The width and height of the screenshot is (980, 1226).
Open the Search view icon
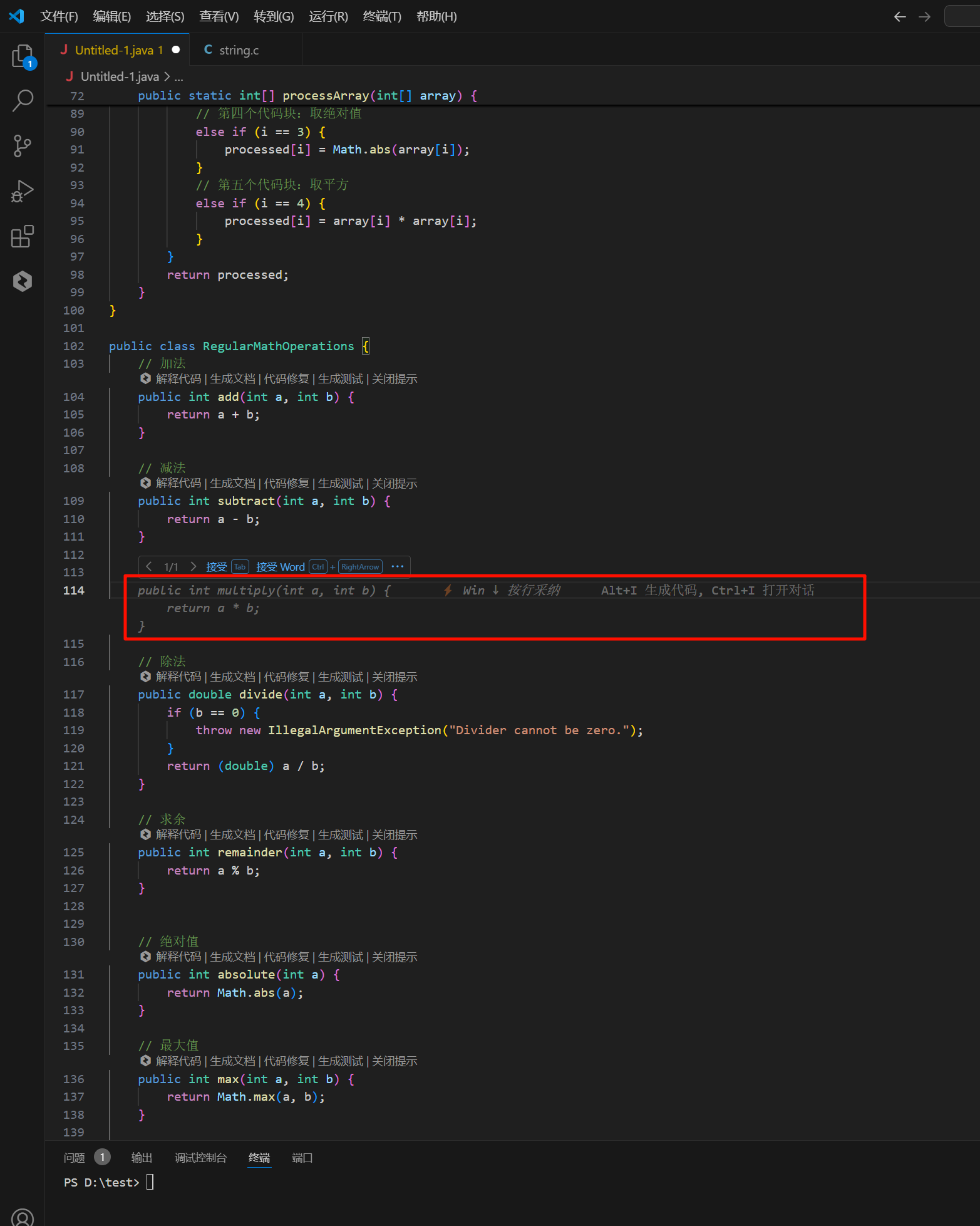click(23, 100)
